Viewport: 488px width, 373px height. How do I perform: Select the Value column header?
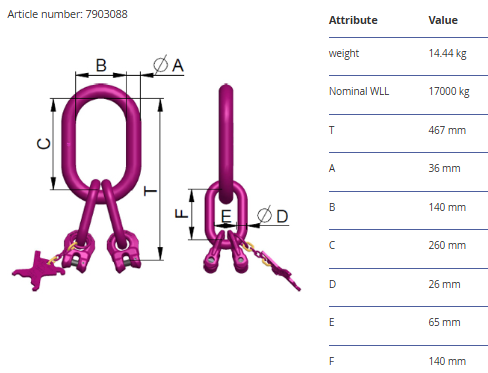[443, 20]
